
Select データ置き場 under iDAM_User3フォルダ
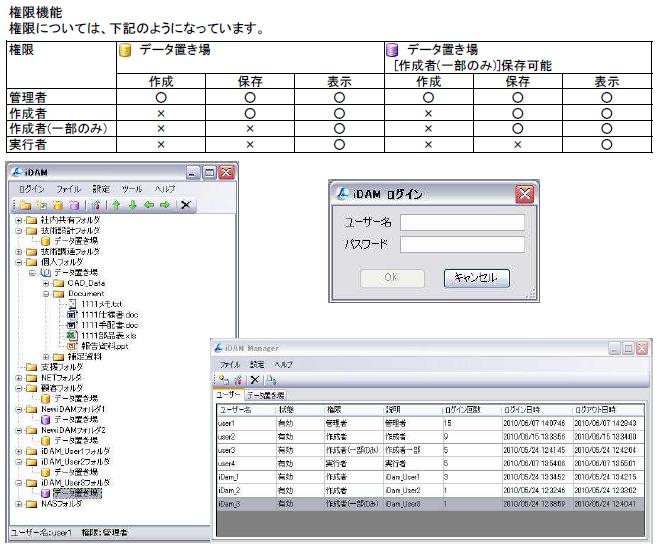click(77, 493)
